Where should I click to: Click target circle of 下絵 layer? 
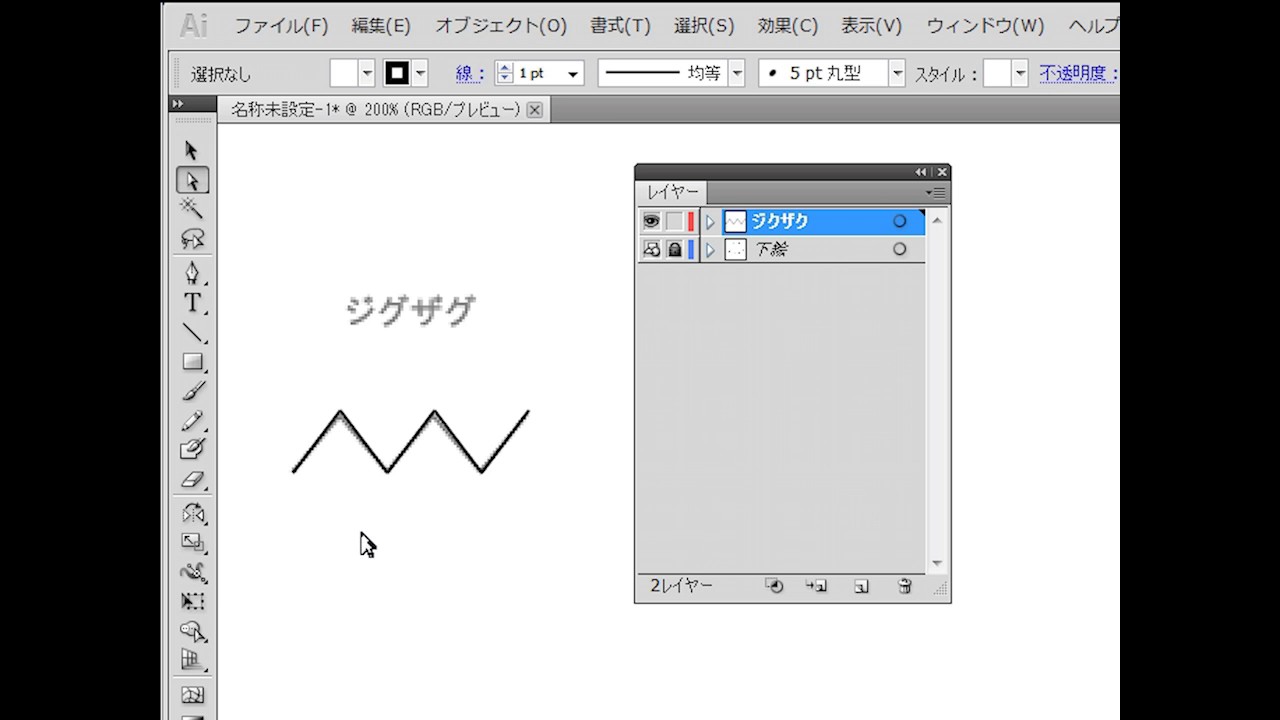(899, 249)
